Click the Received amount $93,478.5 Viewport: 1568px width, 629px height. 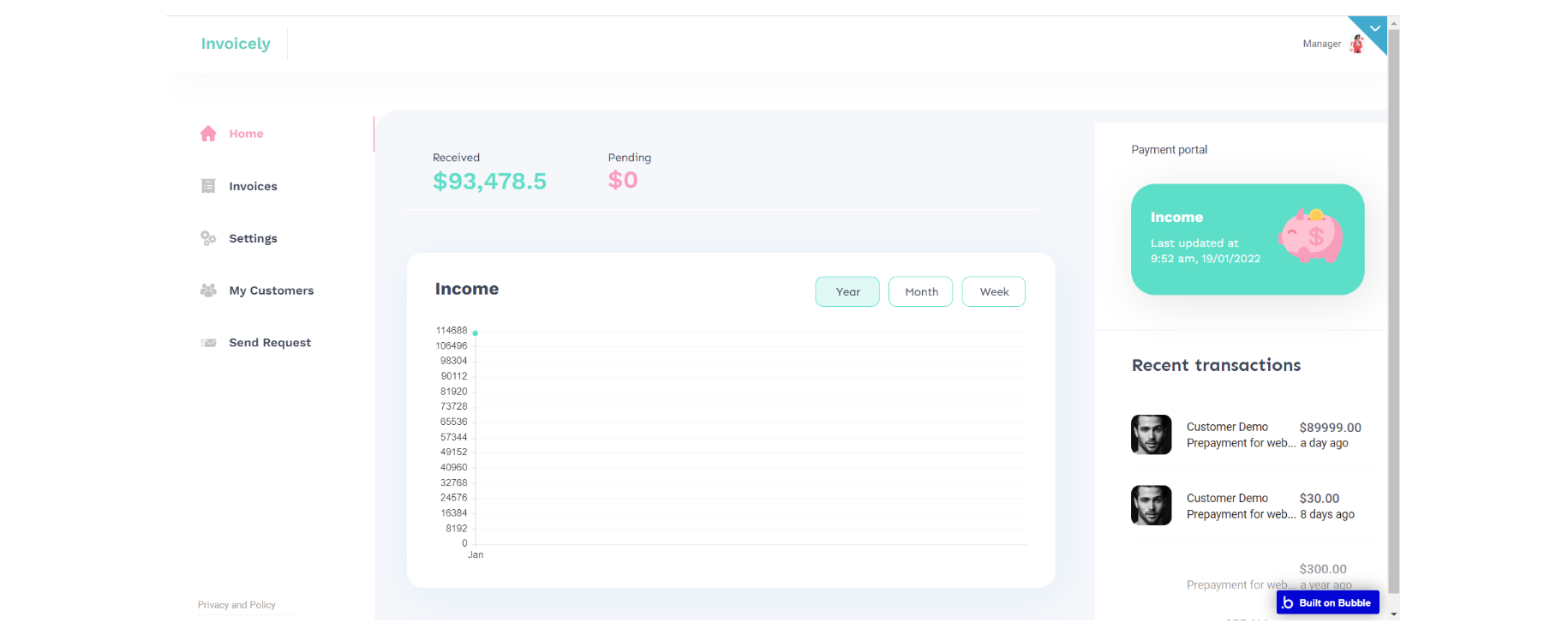coord(489,181)
